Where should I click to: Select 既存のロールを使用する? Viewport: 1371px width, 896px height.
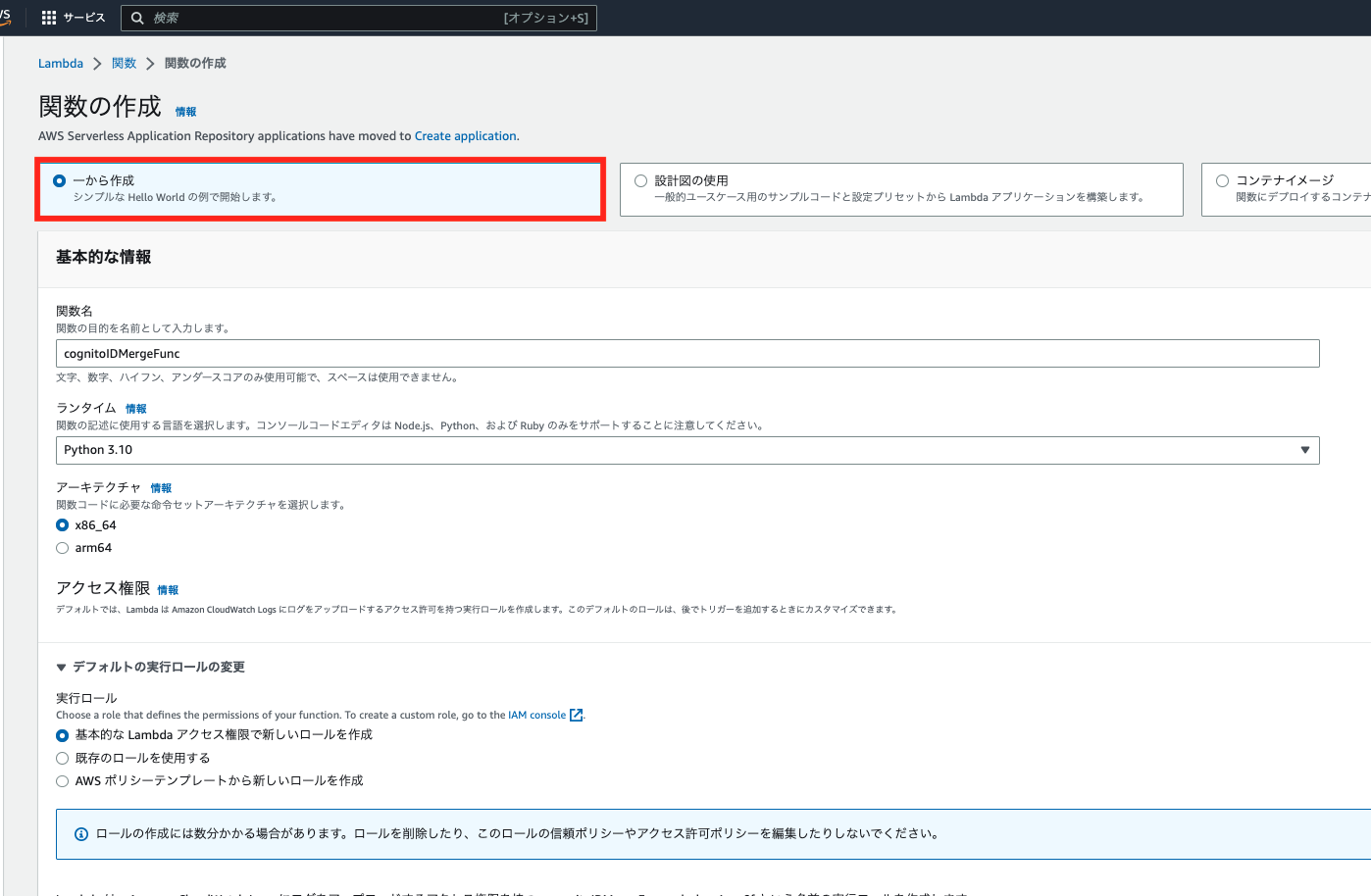[63, 758]
